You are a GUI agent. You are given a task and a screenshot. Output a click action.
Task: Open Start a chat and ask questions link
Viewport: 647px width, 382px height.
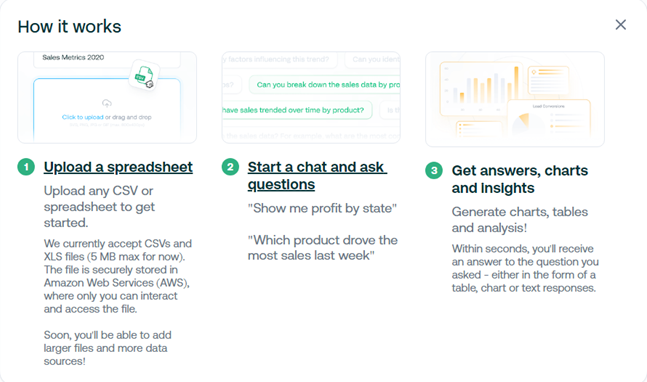(317, 175)
